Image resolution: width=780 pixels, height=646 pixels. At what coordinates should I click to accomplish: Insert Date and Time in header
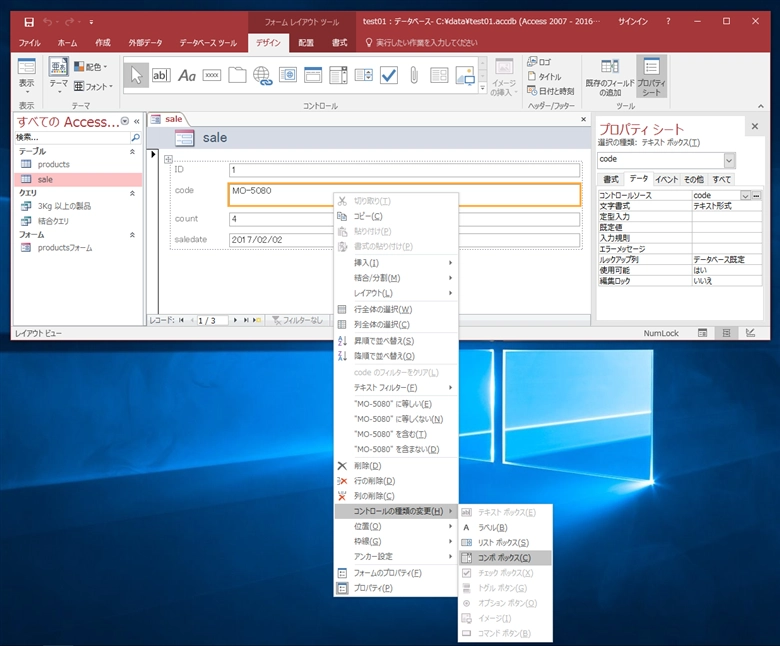(551, 91)
